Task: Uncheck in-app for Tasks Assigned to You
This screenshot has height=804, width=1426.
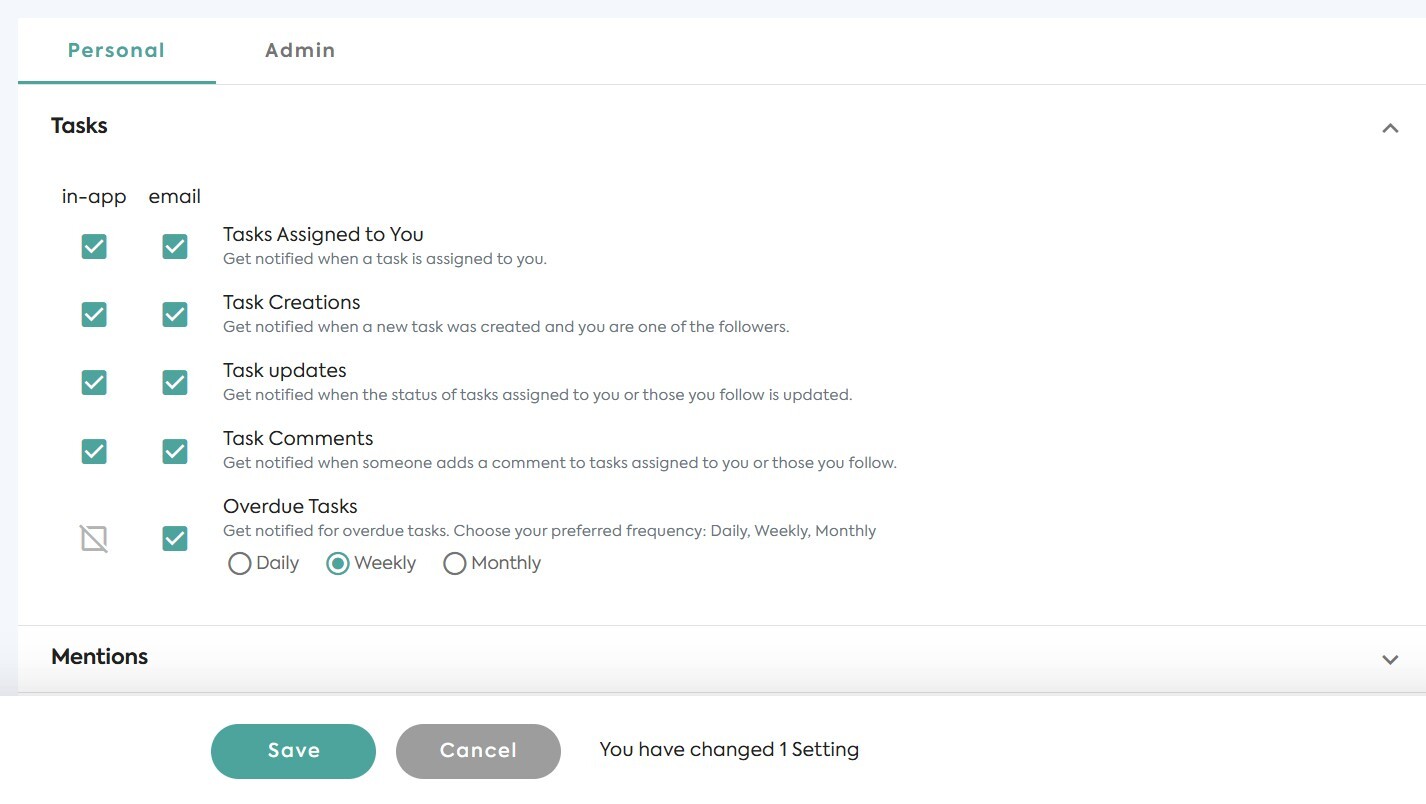Action: 94,247
